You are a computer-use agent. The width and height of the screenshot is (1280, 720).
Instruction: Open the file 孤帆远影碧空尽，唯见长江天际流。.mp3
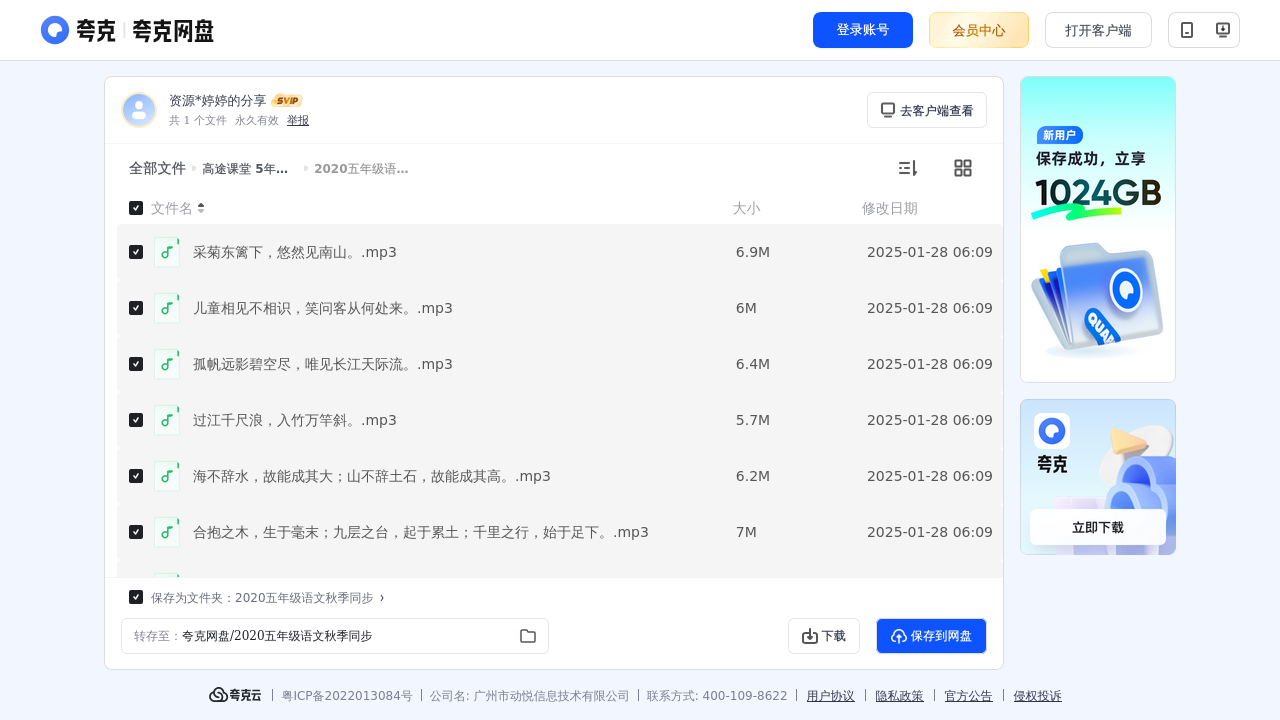tap(323, 364)
